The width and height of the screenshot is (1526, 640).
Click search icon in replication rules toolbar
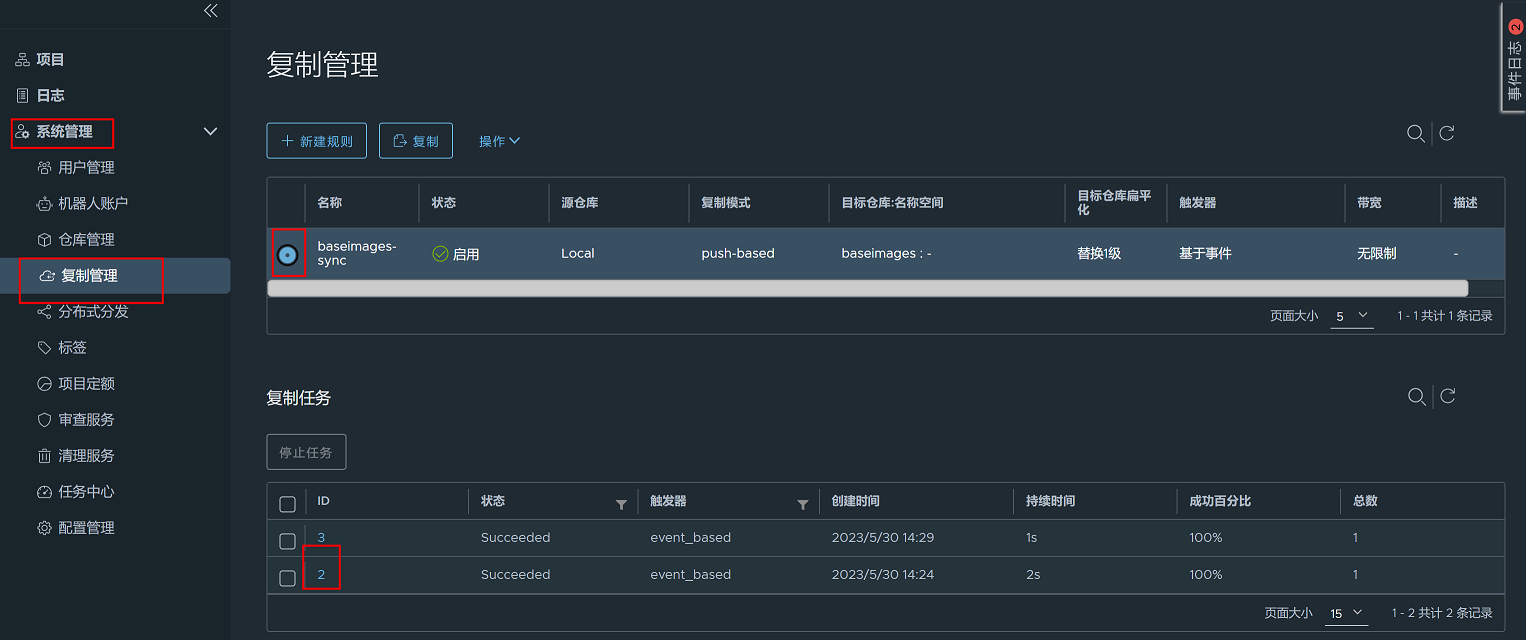click(1416, 134)
